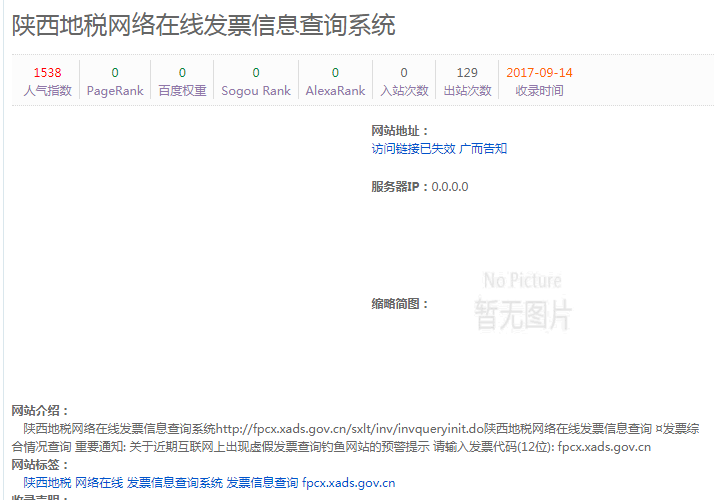Click the page title 陕西地税网络在线发票信息查询系统

pos(204,25)
